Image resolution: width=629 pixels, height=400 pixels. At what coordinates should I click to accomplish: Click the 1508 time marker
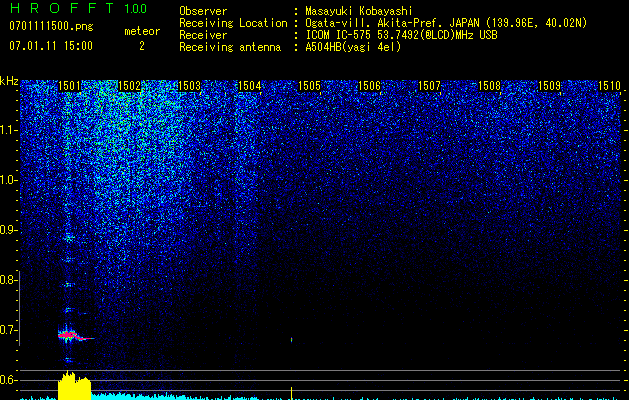click(490, 86)
